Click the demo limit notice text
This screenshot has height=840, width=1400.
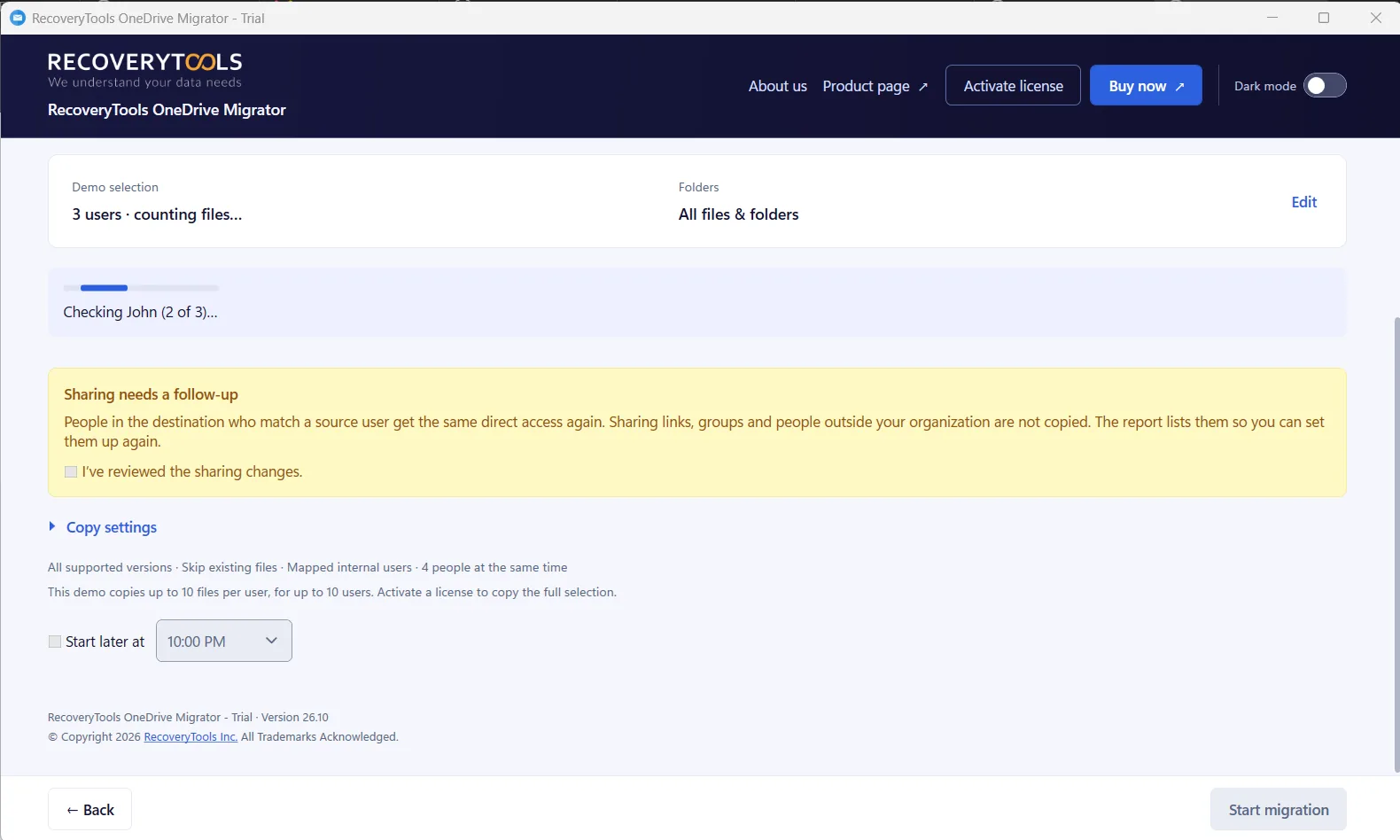click(332, 593)
